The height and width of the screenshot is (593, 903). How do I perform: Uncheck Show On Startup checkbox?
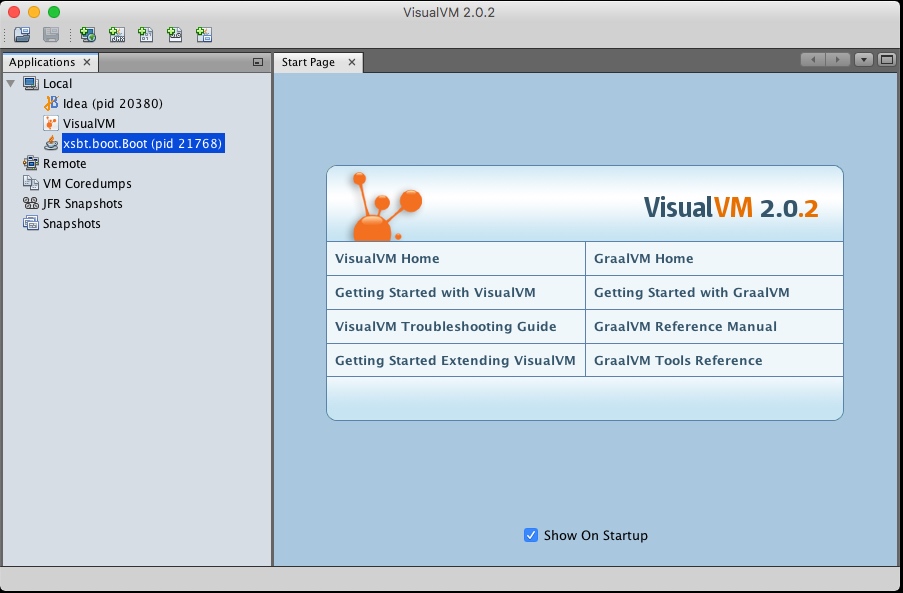531,535
